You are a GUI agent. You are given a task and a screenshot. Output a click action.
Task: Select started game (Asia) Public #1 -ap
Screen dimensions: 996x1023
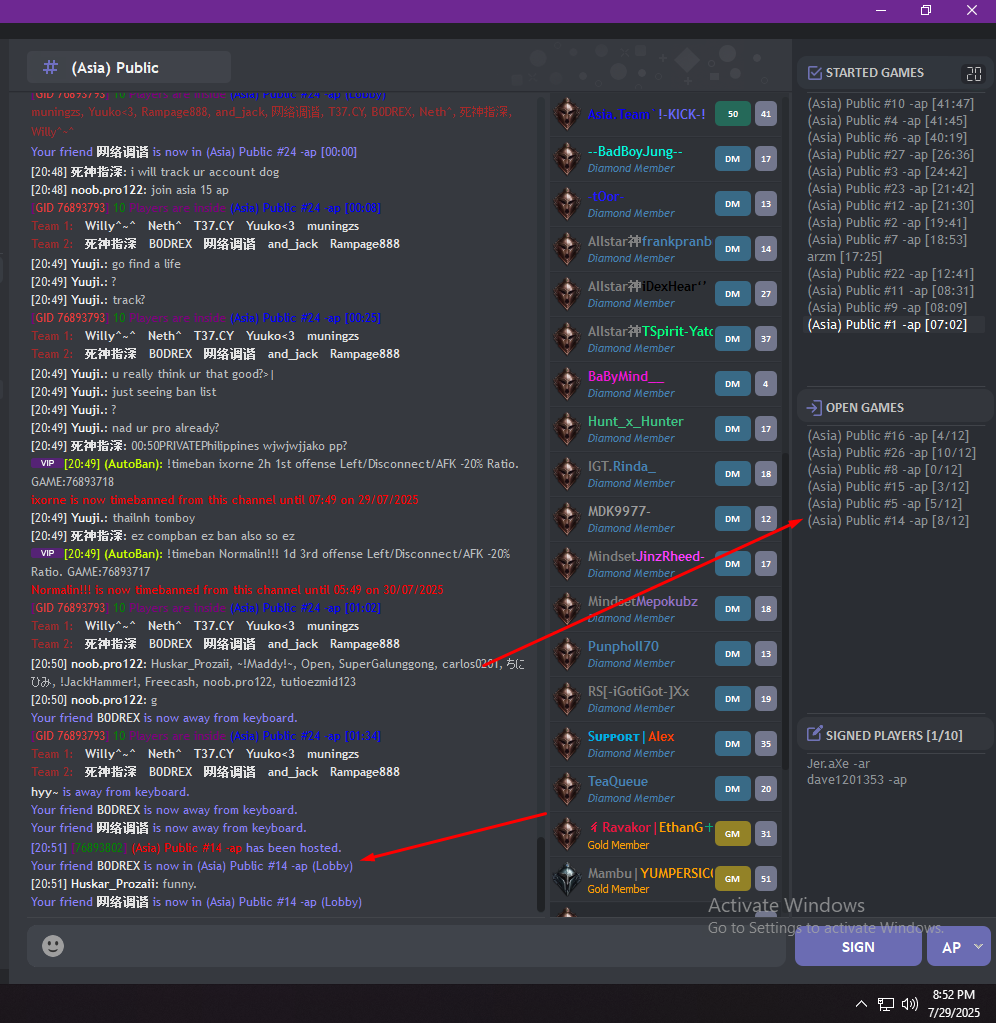[x=887, y=325]
